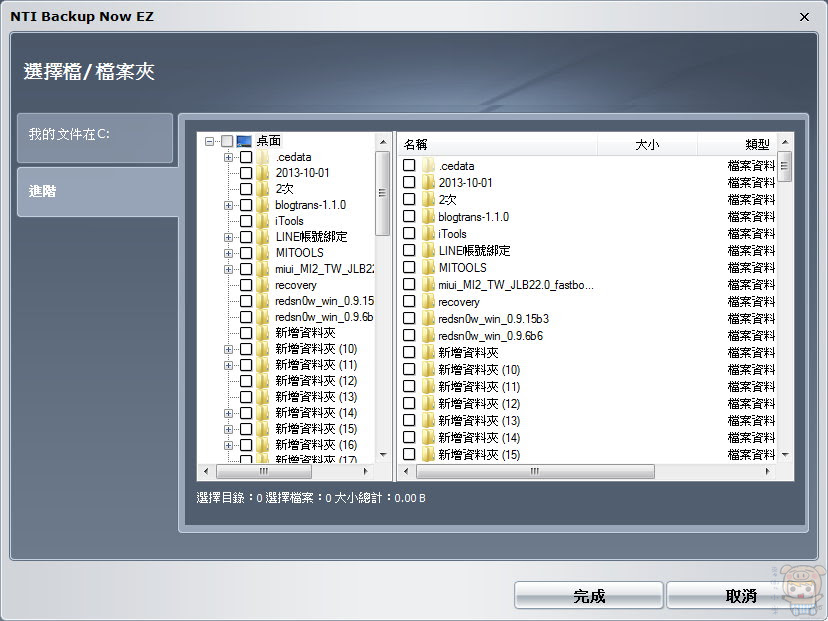Select the 新增資料夾 (13) name in tree
This screenshot has height=621, width=828.
pos(316,397)
